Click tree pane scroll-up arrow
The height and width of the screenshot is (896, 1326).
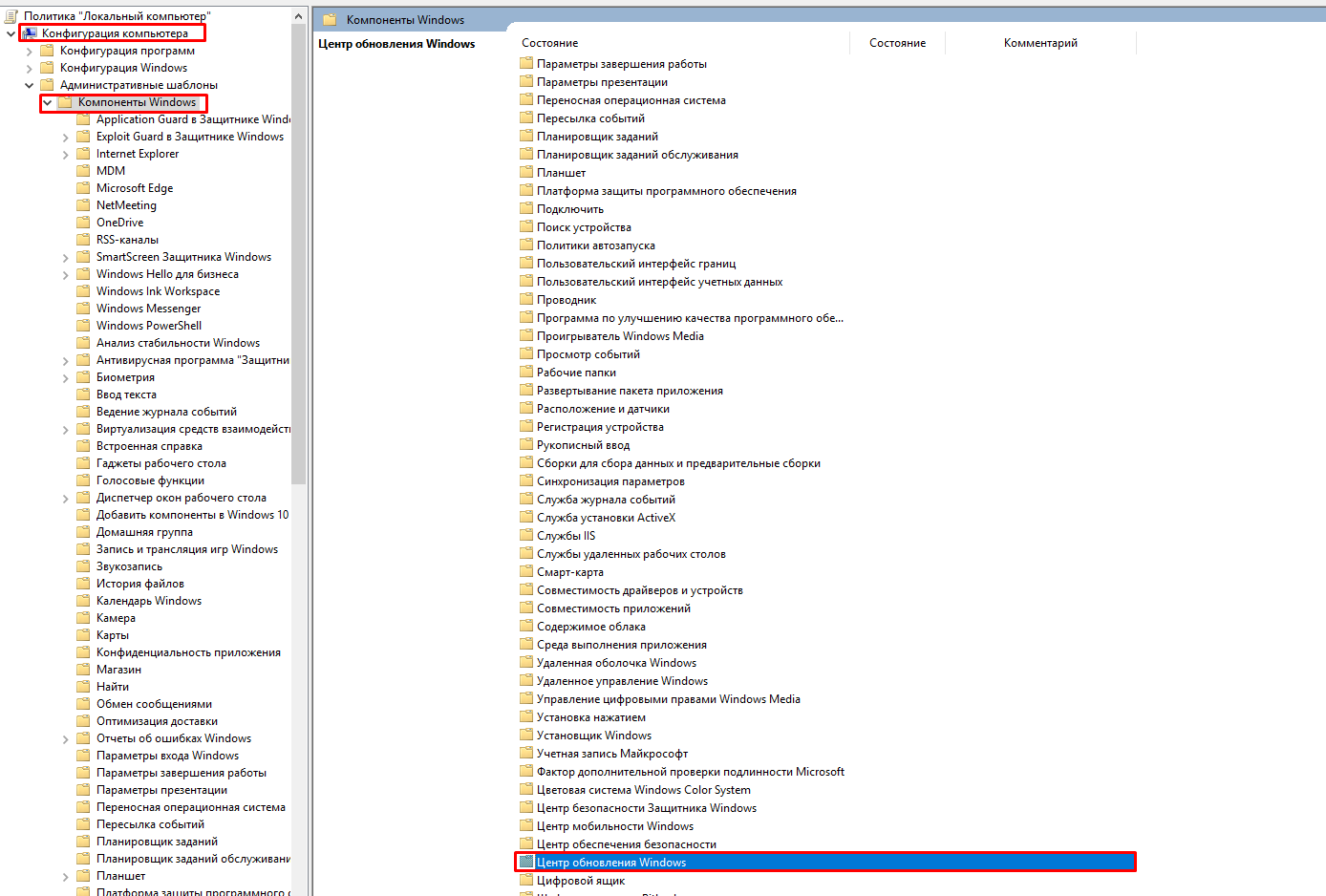tap(299, 16)
